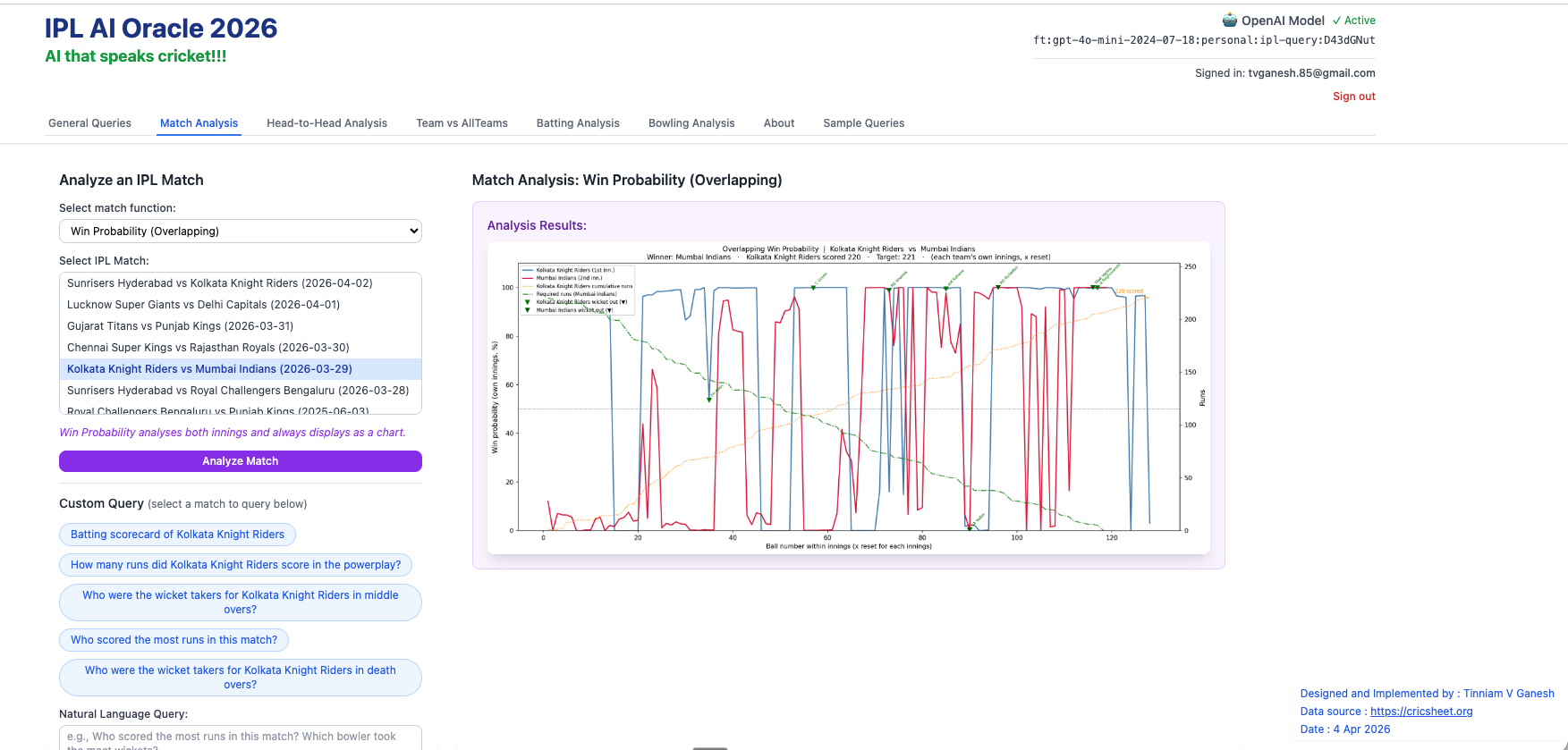Click the Sign out link
This screenshot has height=750, width=1568.
pyautogui.click(x=1353, y=97)
